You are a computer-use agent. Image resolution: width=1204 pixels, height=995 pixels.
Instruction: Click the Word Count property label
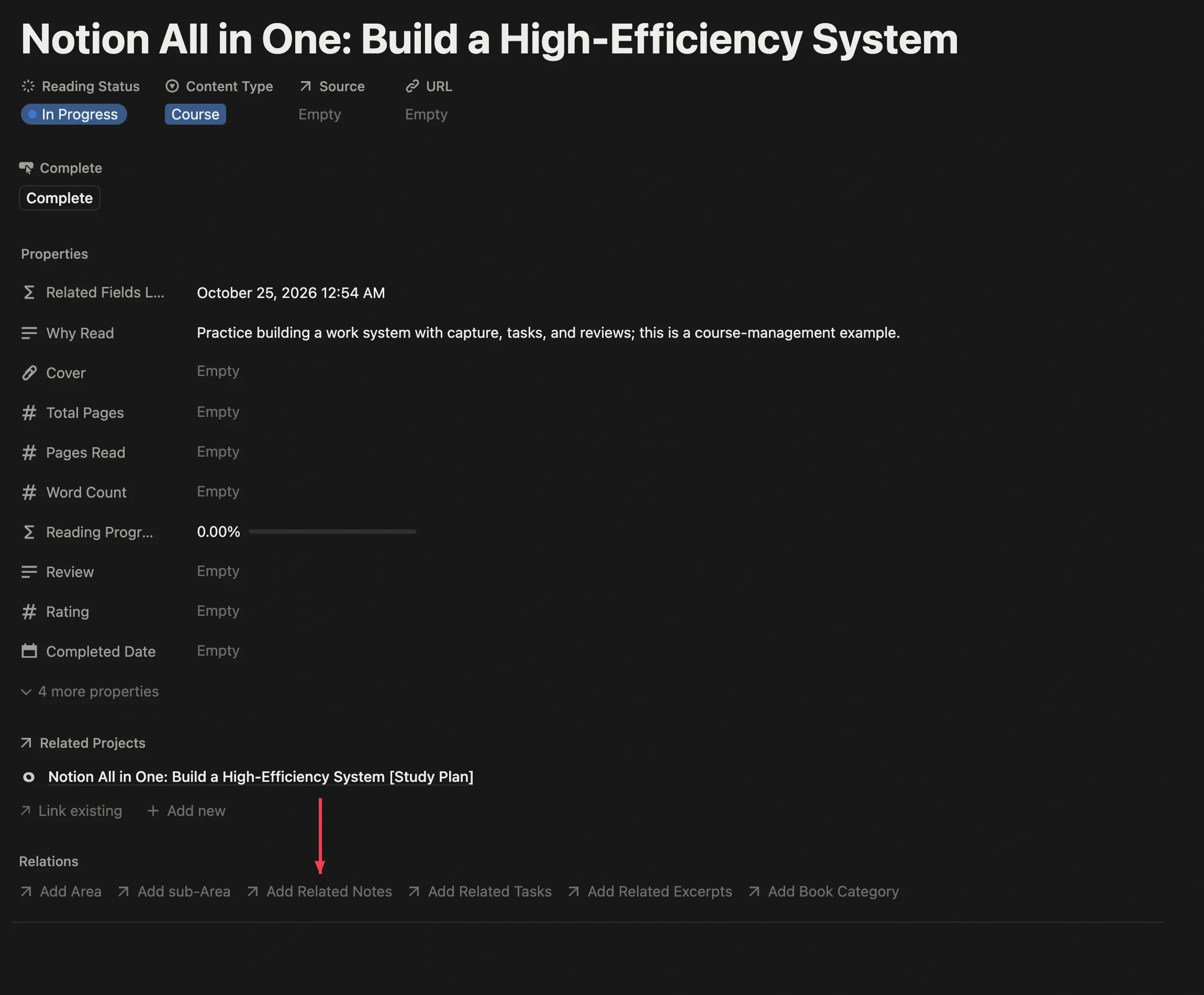(86, 492)
